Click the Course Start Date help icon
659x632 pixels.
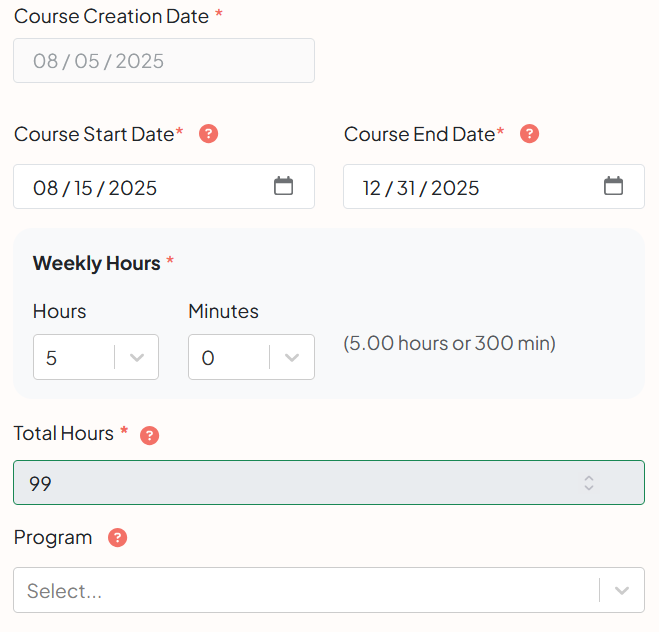pyautogui.click(x=208, y=134)
